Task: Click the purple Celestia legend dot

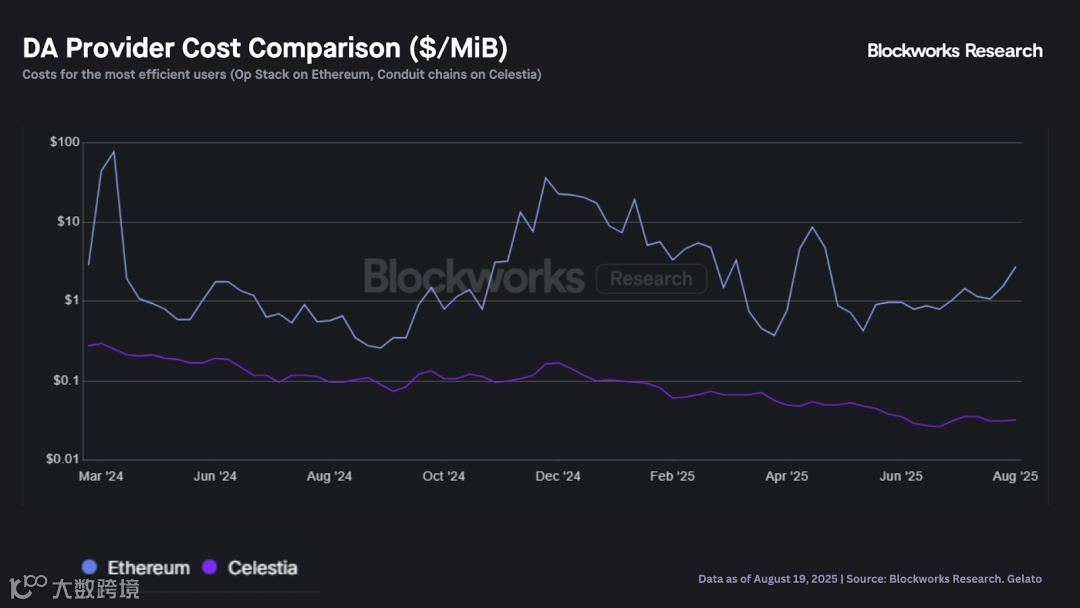Action: (209, 567)
